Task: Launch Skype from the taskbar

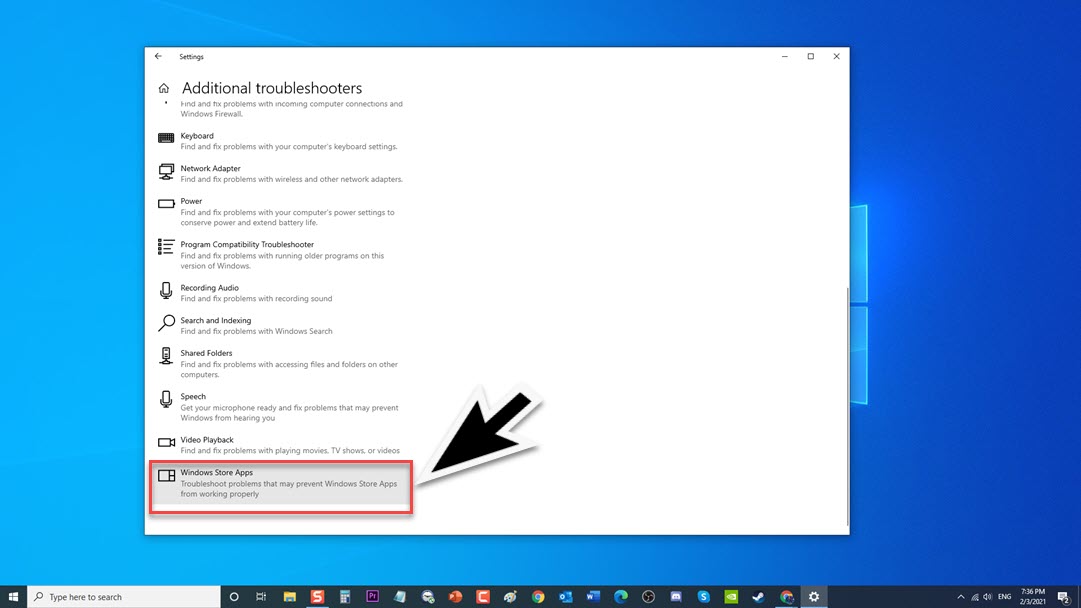Action: (x=703, y=596)
